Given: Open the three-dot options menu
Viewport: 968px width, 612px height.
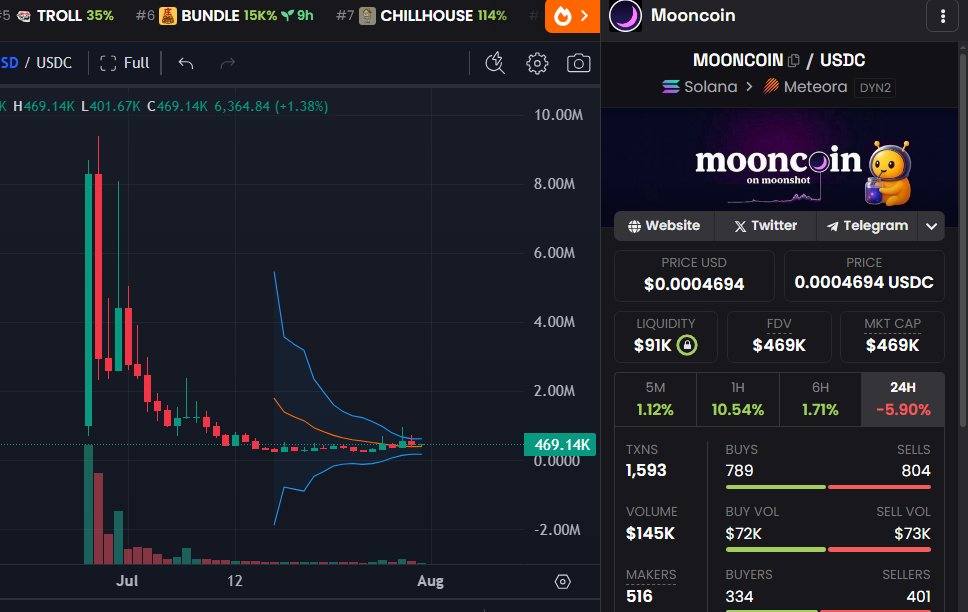Looking at the screenshot, I should [x=942, y=16].
